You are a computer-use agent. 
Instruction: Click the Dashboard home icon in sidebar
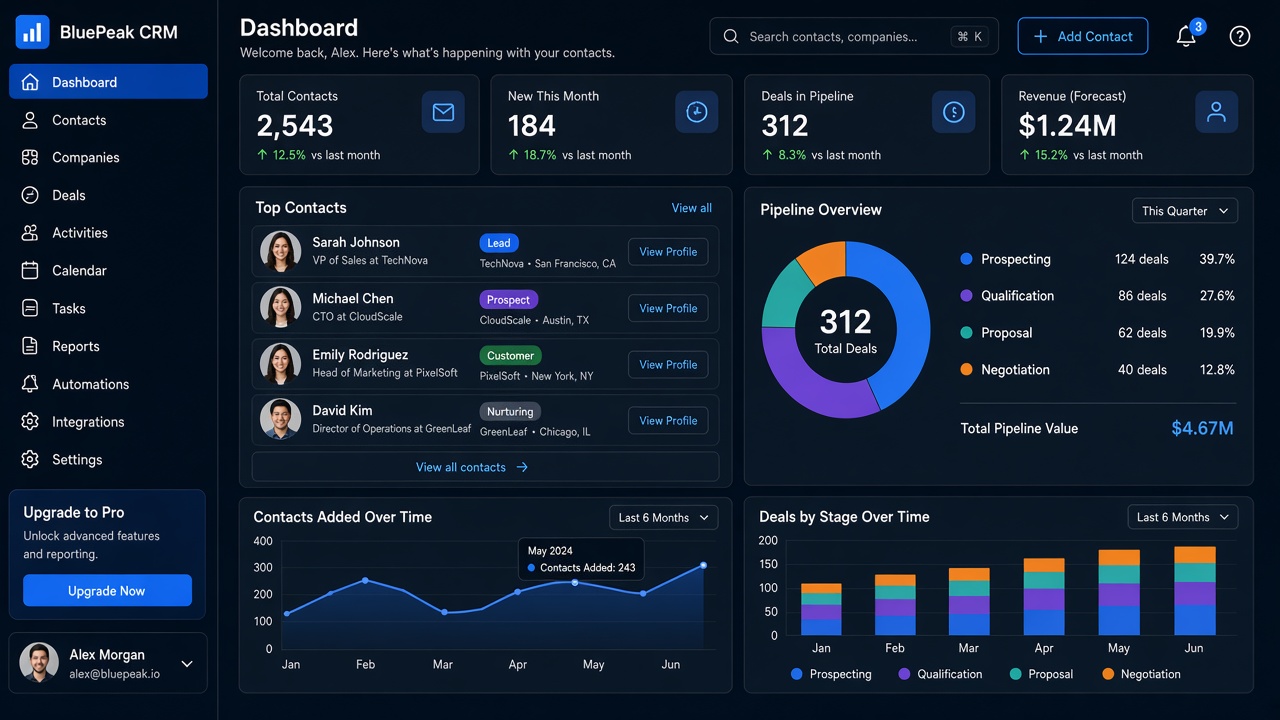click(x=30, y=82)
